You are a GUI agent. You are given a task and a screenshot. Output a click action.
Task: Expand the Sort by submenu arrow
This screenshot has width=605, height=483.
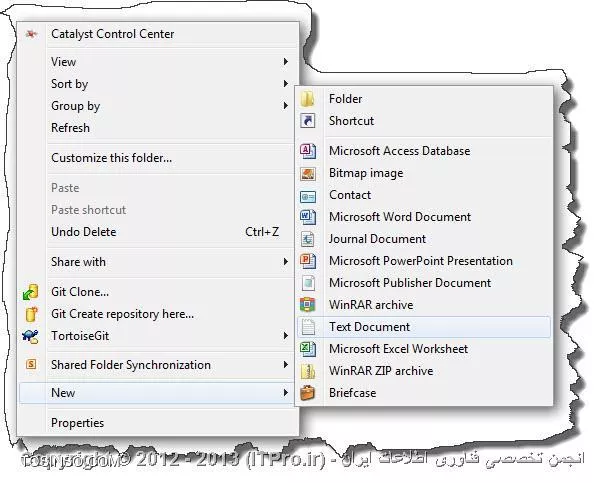[286, 84]
